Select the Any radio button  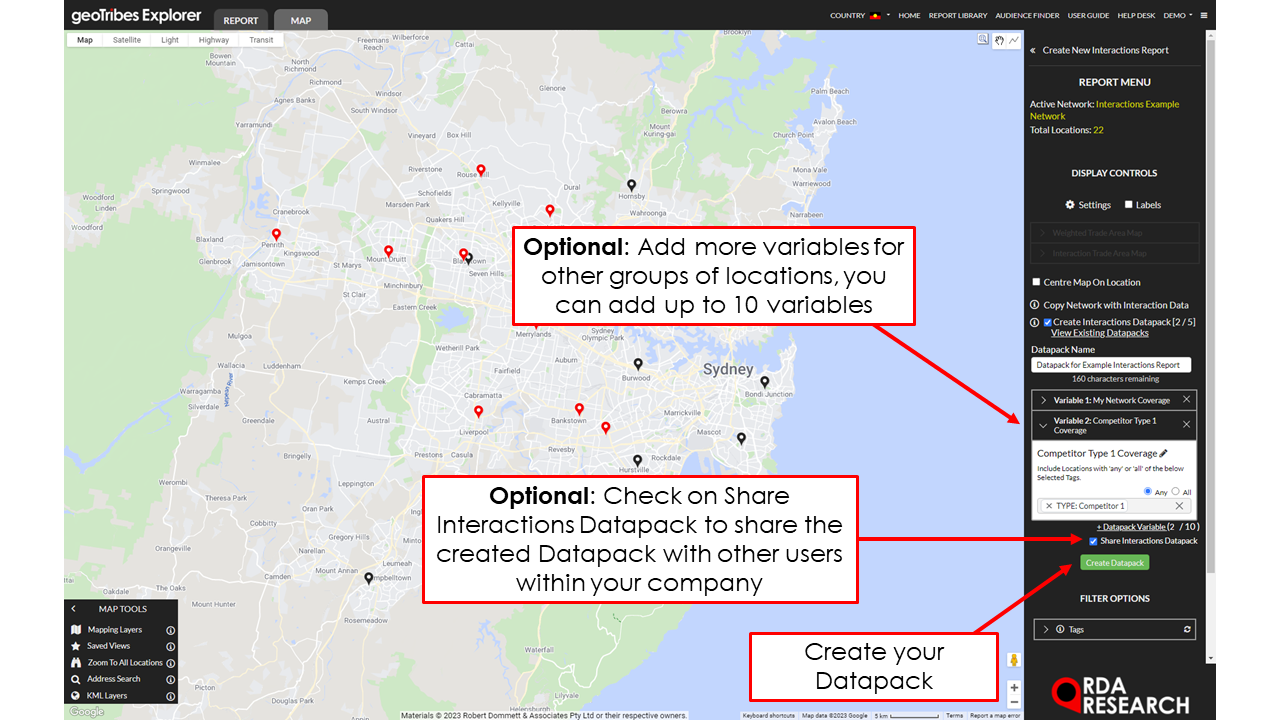[x=1148, y=492]
